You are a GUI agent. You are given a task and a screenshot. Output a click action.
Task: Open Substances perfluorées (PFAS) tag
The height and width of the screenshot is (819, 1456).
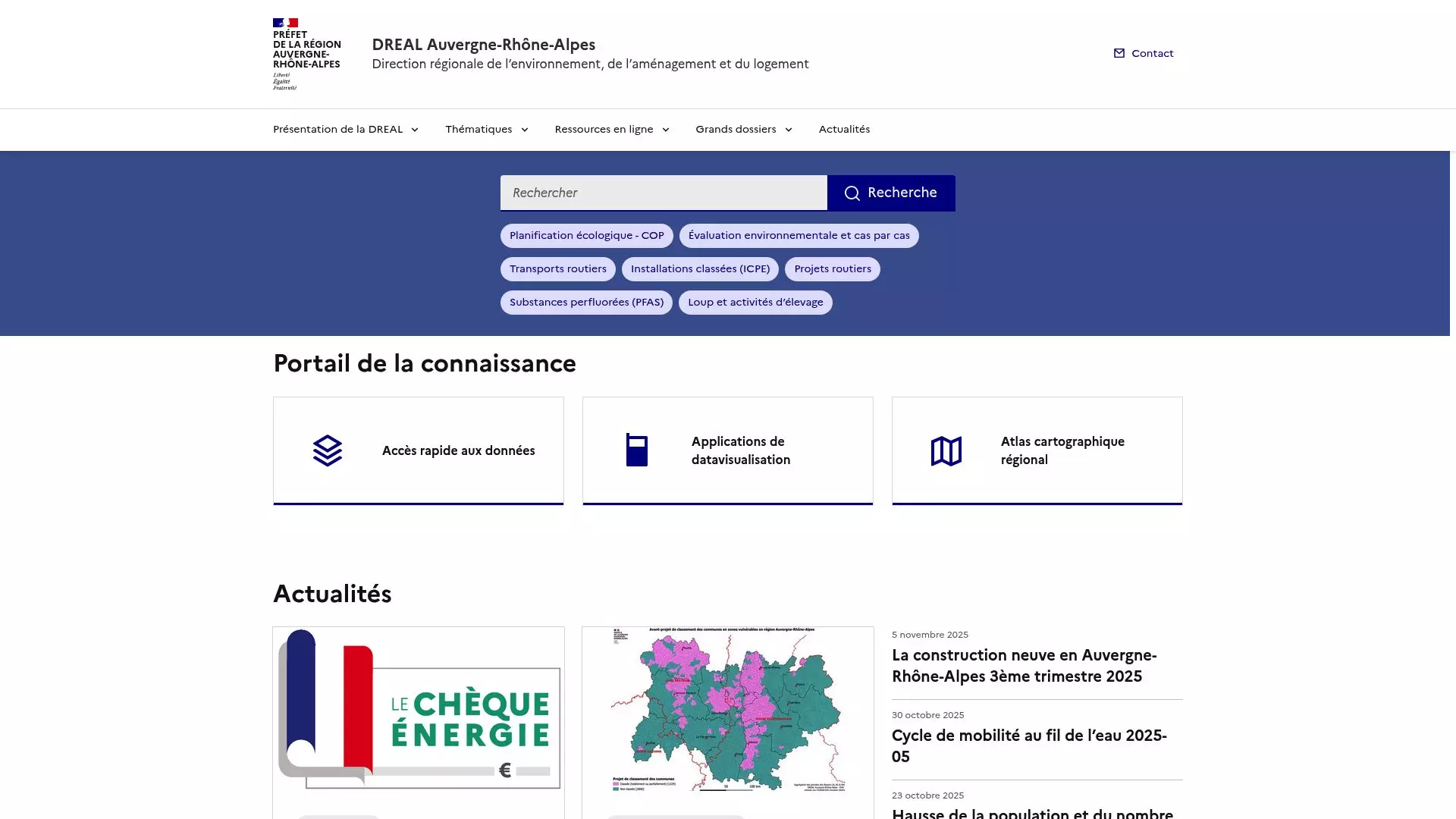coord(586,303)
